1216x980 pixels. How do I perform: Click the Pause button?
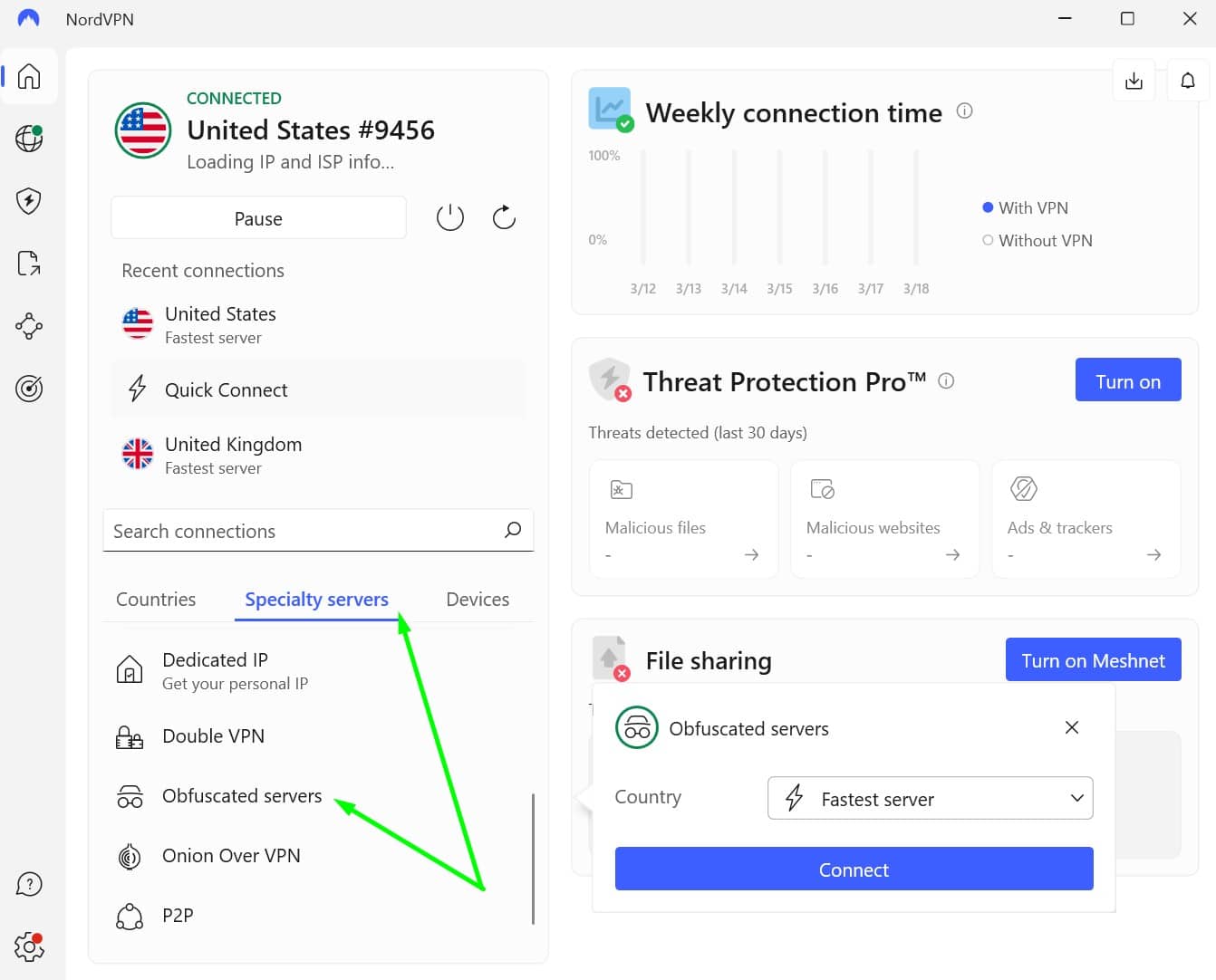[258, 218]
